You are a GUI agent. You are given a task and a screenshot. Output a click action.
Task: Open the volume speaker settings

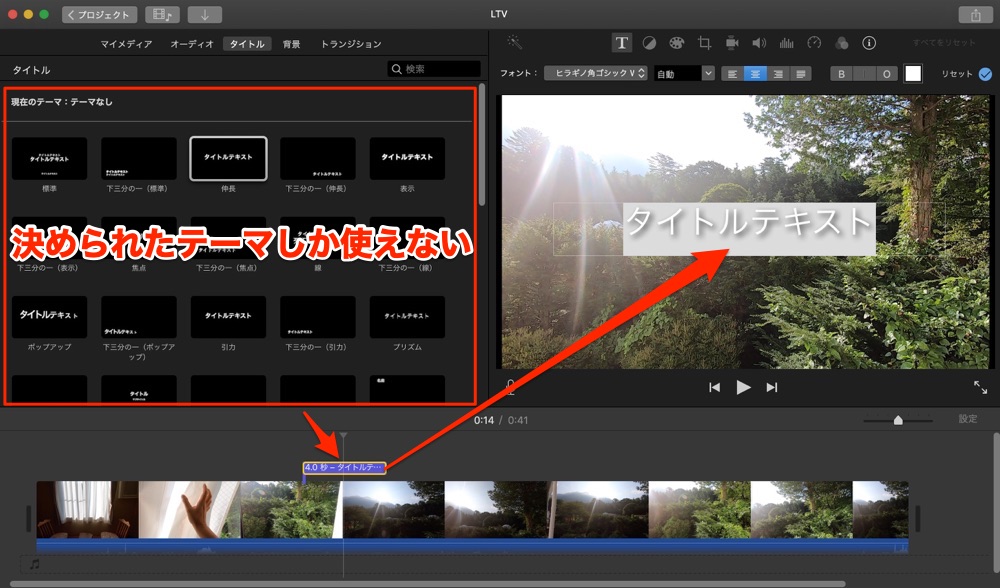point(759,43)
